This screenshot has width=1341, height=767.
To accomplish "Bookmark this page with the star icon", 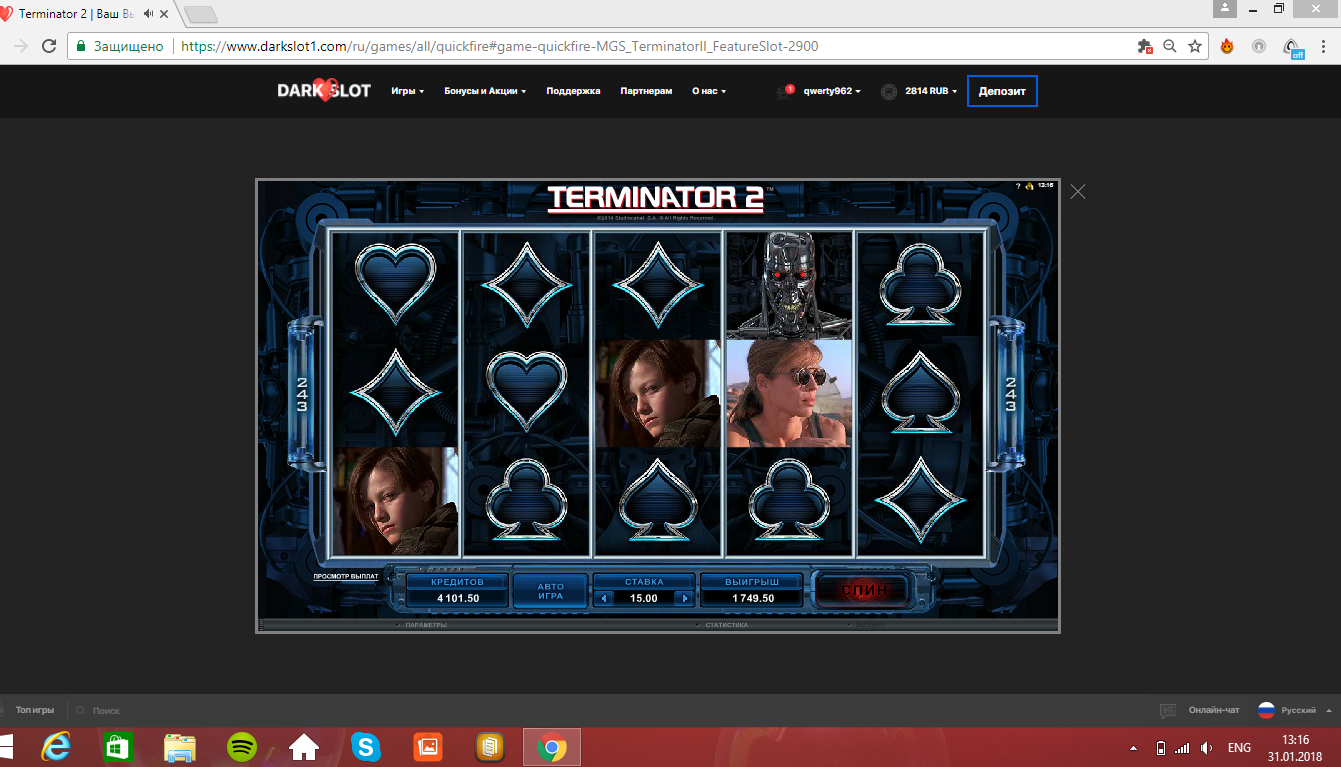I will (x=1194, y=46).
